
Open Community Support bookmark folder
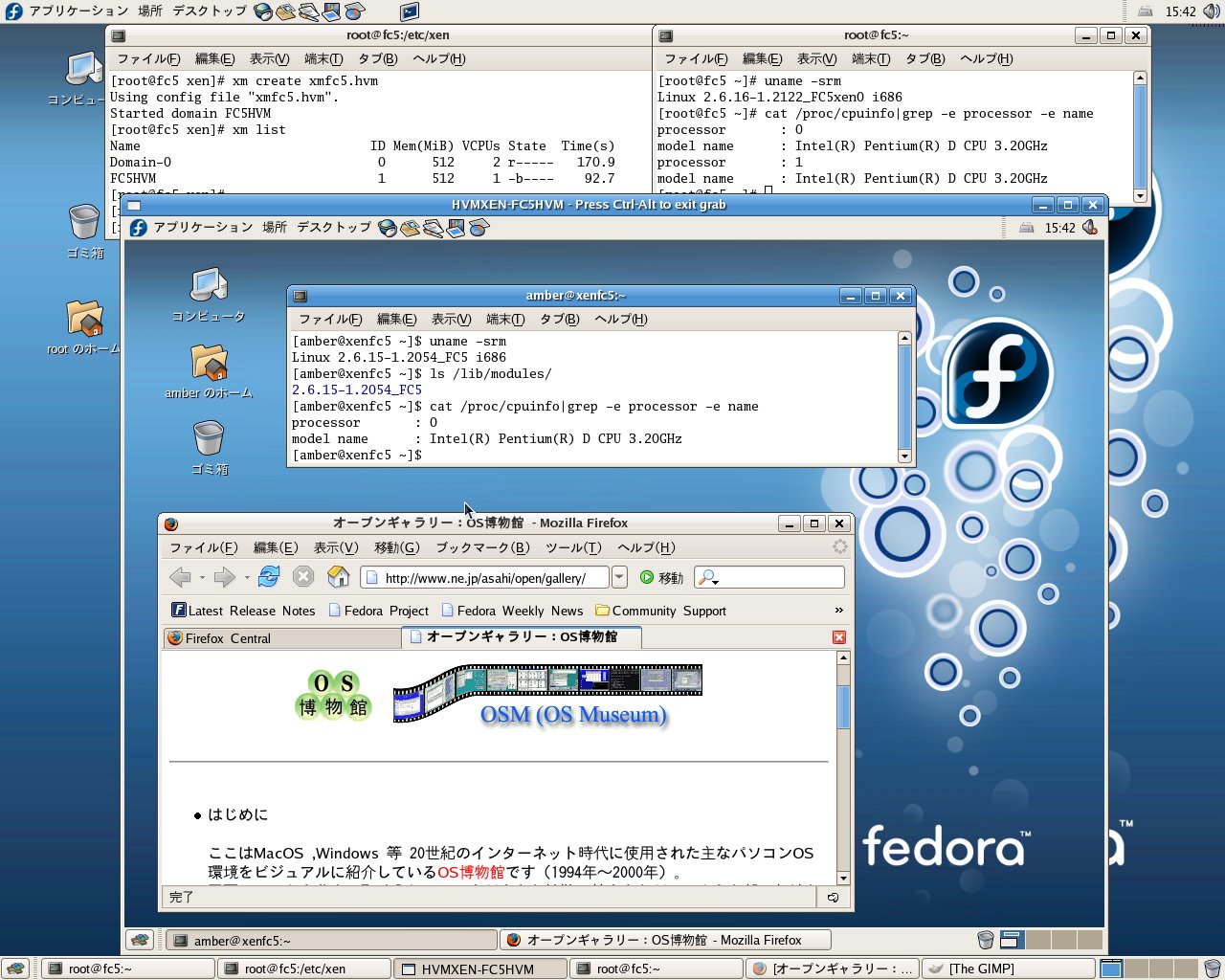coord(660,611)
